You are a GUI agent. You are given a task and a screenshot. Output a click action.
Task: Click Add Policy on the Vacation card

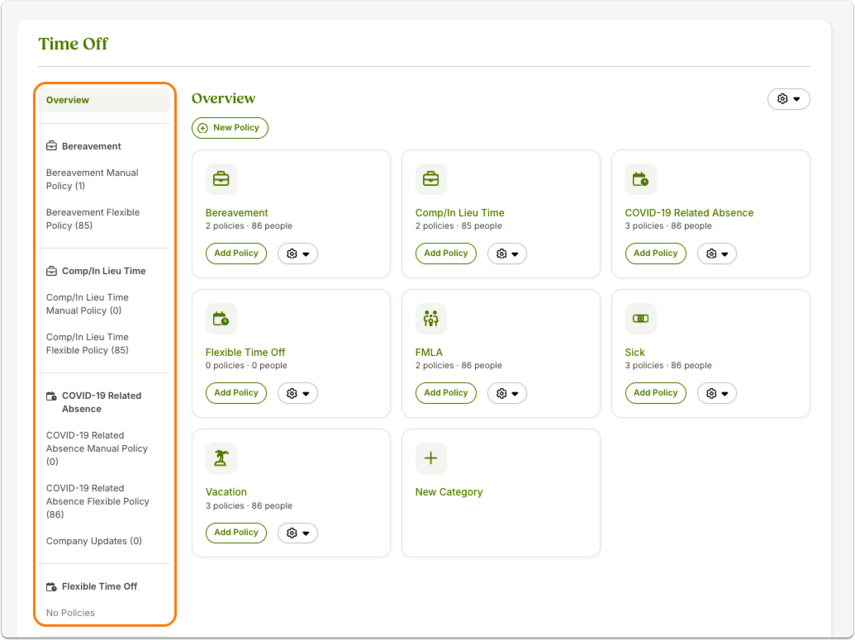click(236, 533)
